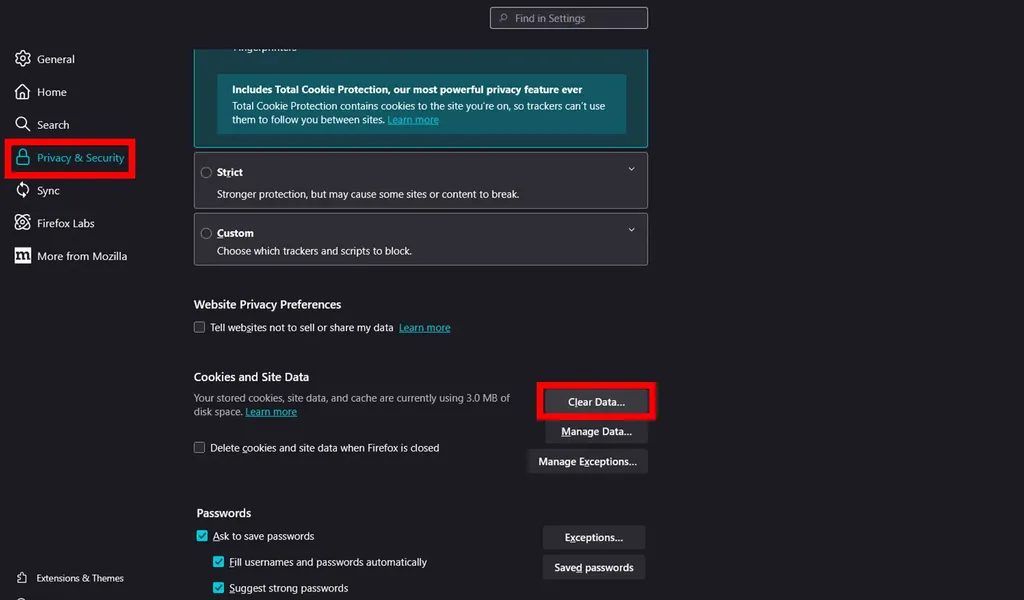Click the Sync arrows icon

[23, 190]
